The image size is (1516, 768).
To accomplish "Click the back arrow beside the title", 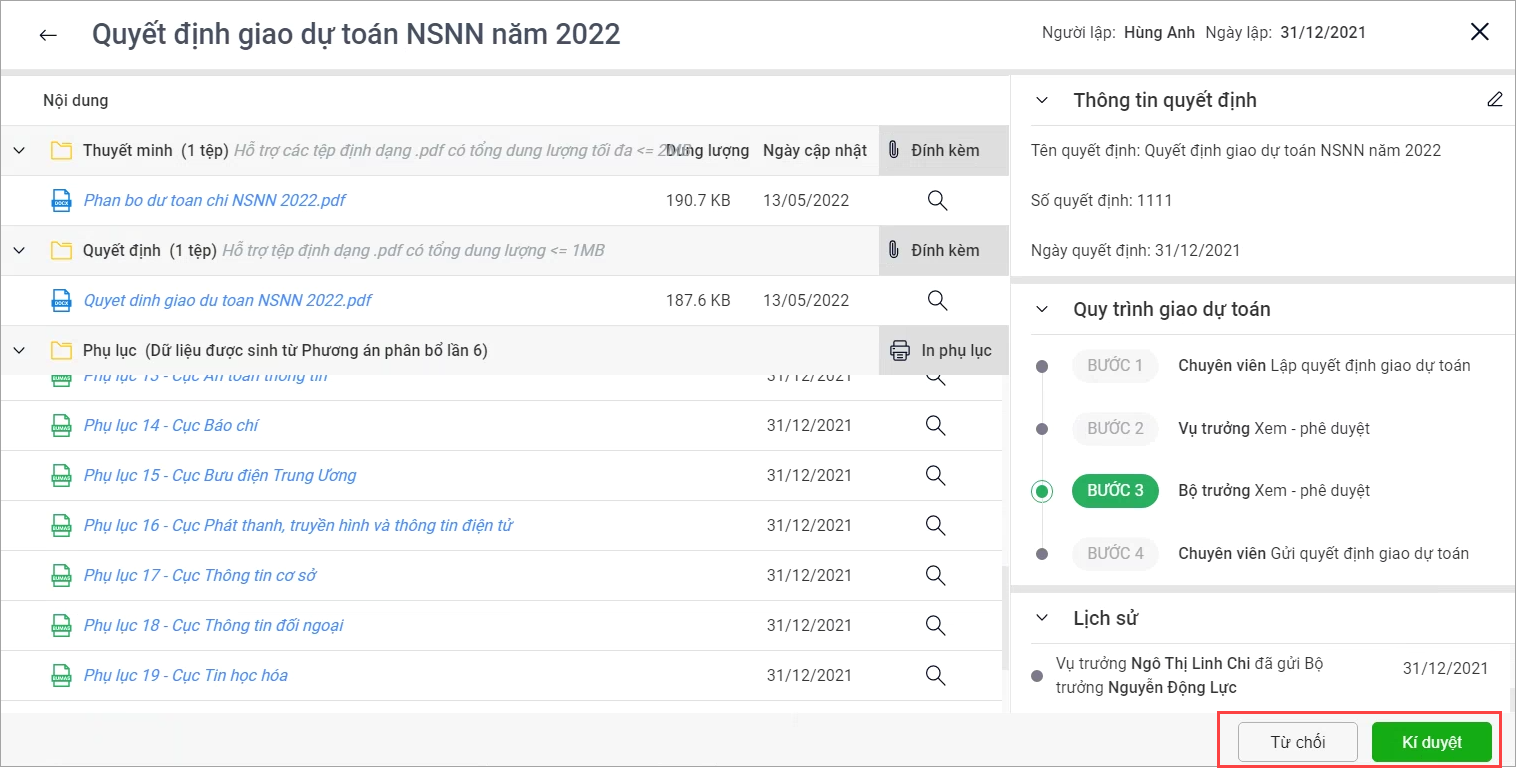I will [48, 35].
